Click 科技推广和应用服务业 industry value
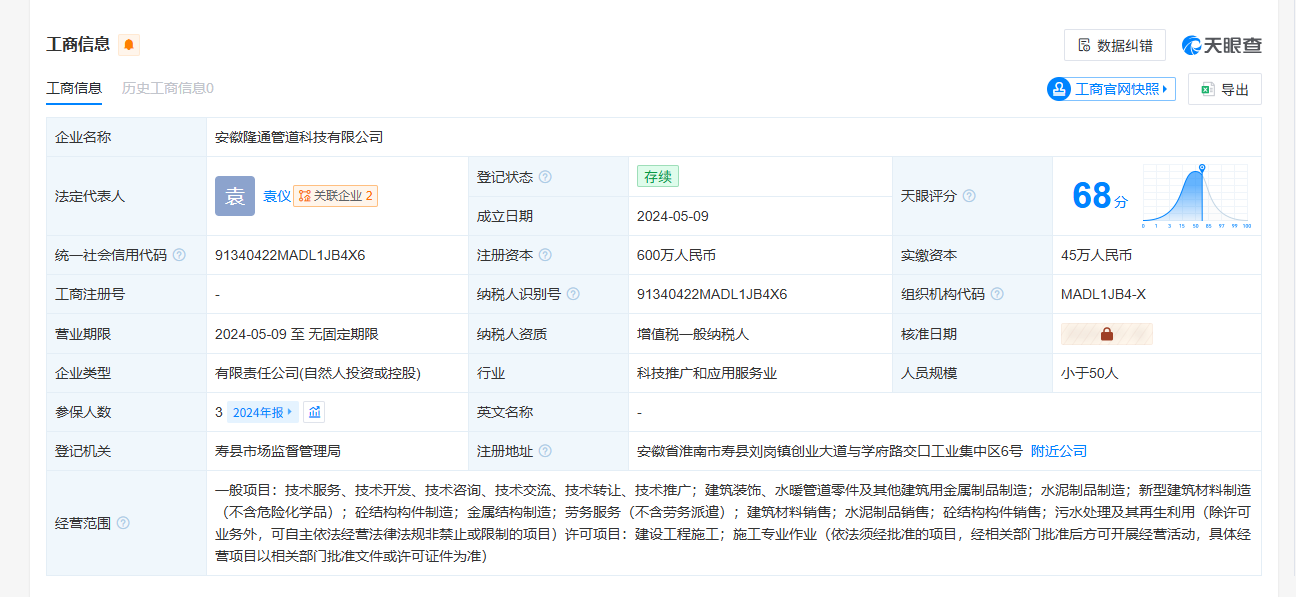Viewport: 1296px width, 597px height. coord(707,373)
